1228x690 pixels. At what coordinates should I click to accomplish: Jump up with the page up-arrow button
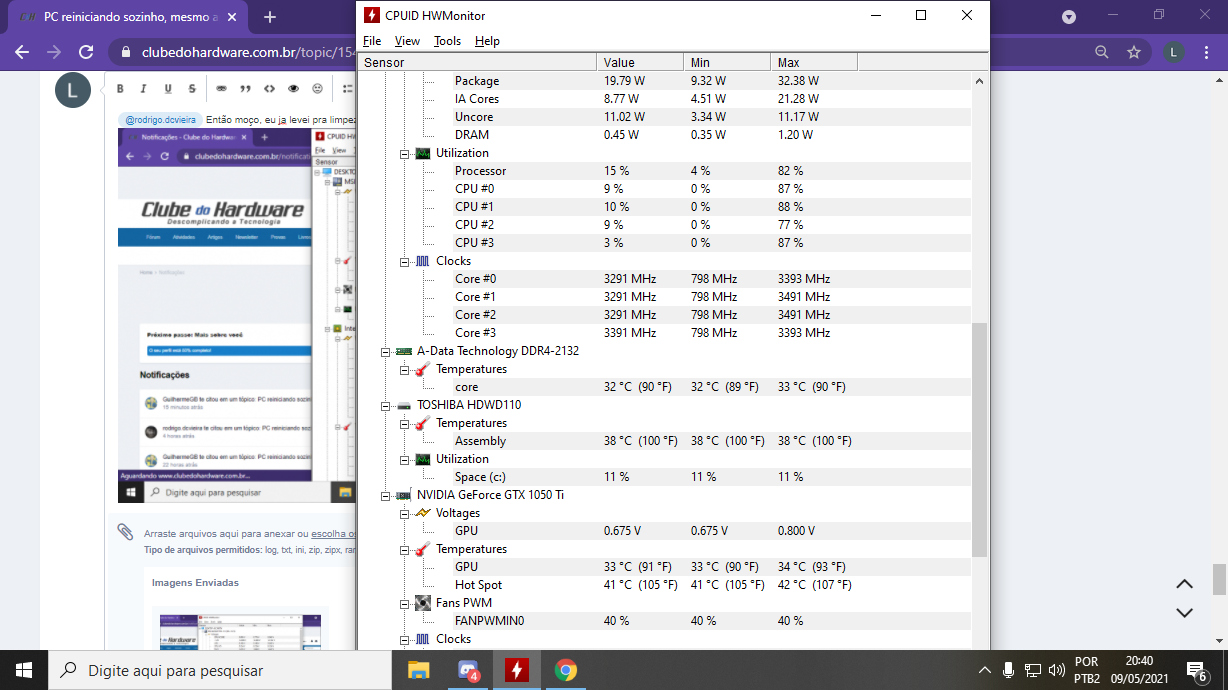1184,585
